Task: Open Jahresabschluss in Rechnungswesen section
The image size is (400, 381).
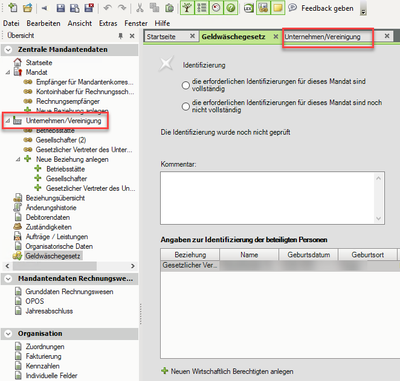Action: point(49,311)
